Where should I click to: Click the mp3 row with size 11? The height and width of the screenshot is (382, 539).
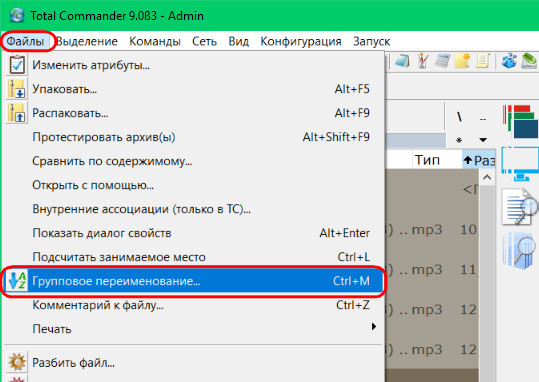tap(432, 270)
